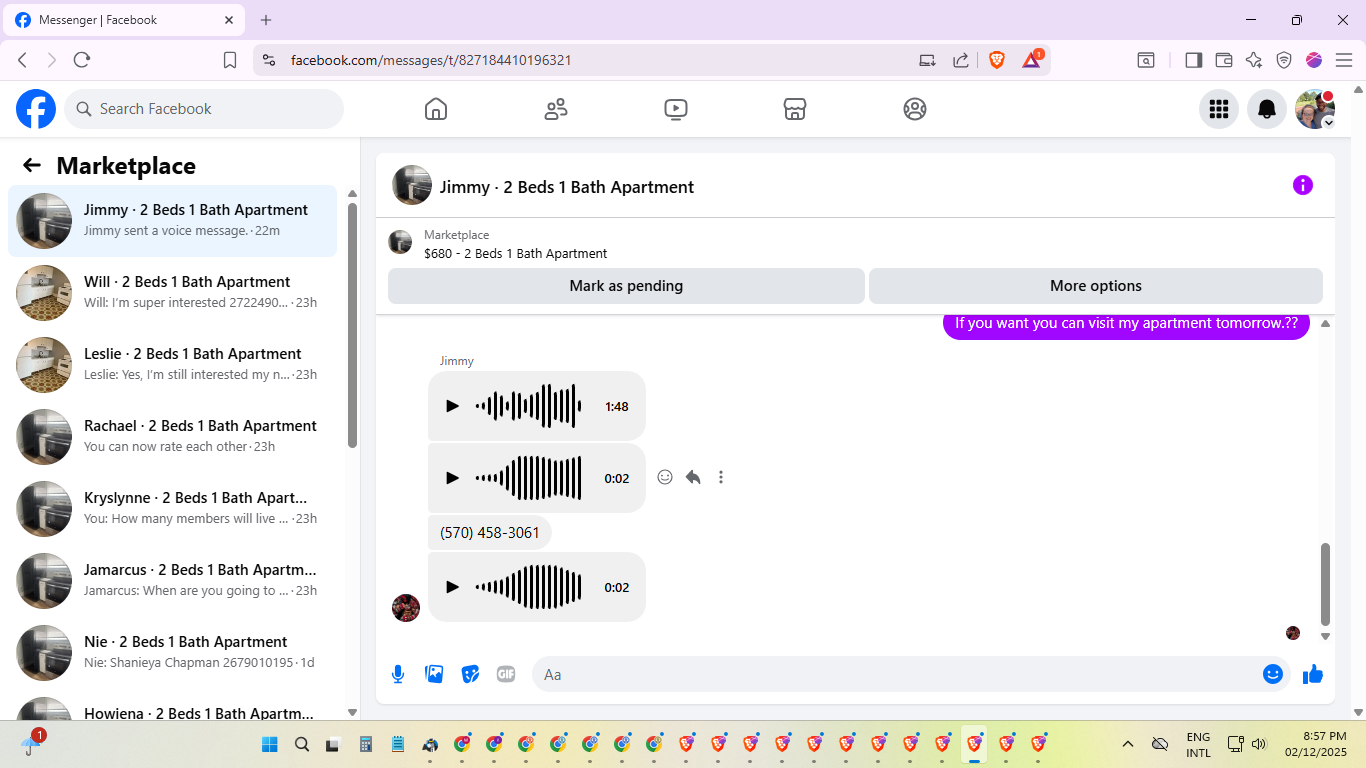Open the Leslie conversation
The image size is (1366, 768).
coord(172,364)
